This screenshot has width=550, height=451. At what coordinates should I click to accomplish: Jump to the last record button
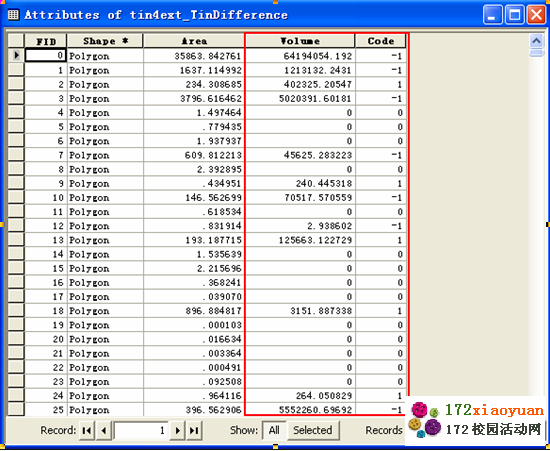[x=194, y=430]
